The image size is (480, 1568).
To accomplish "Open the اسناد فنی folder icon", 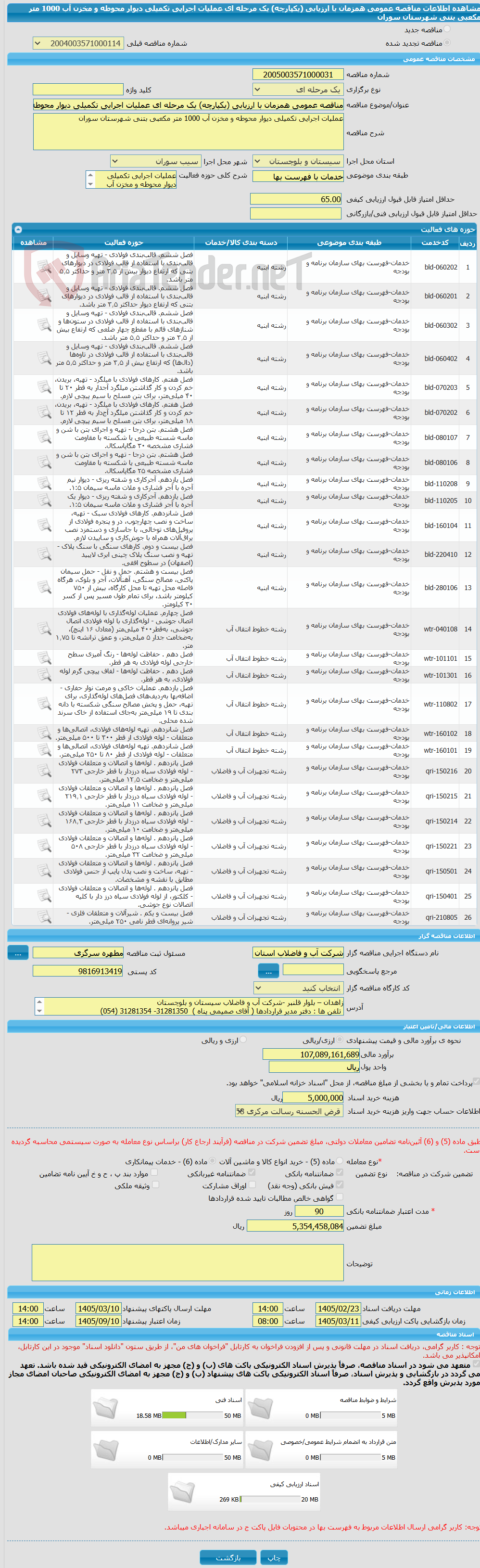I will tap(106, 1407).
